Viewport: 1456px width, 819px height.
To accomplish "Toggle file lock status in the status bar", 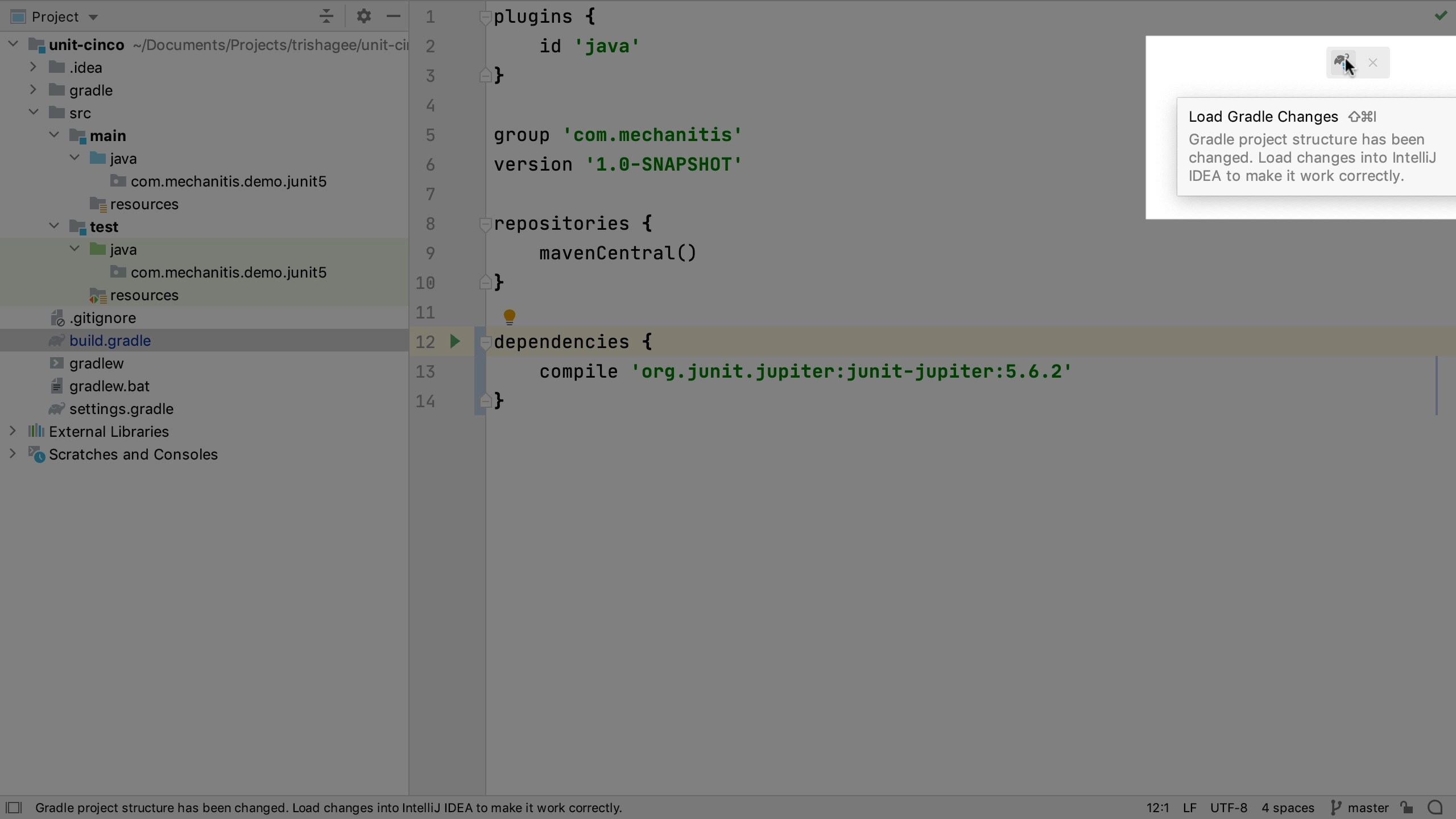I will tap(1407, 807).
